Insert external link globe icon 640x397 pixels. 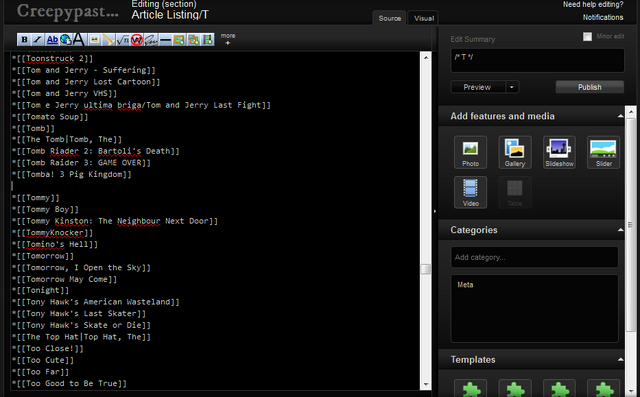coord(65,40)
